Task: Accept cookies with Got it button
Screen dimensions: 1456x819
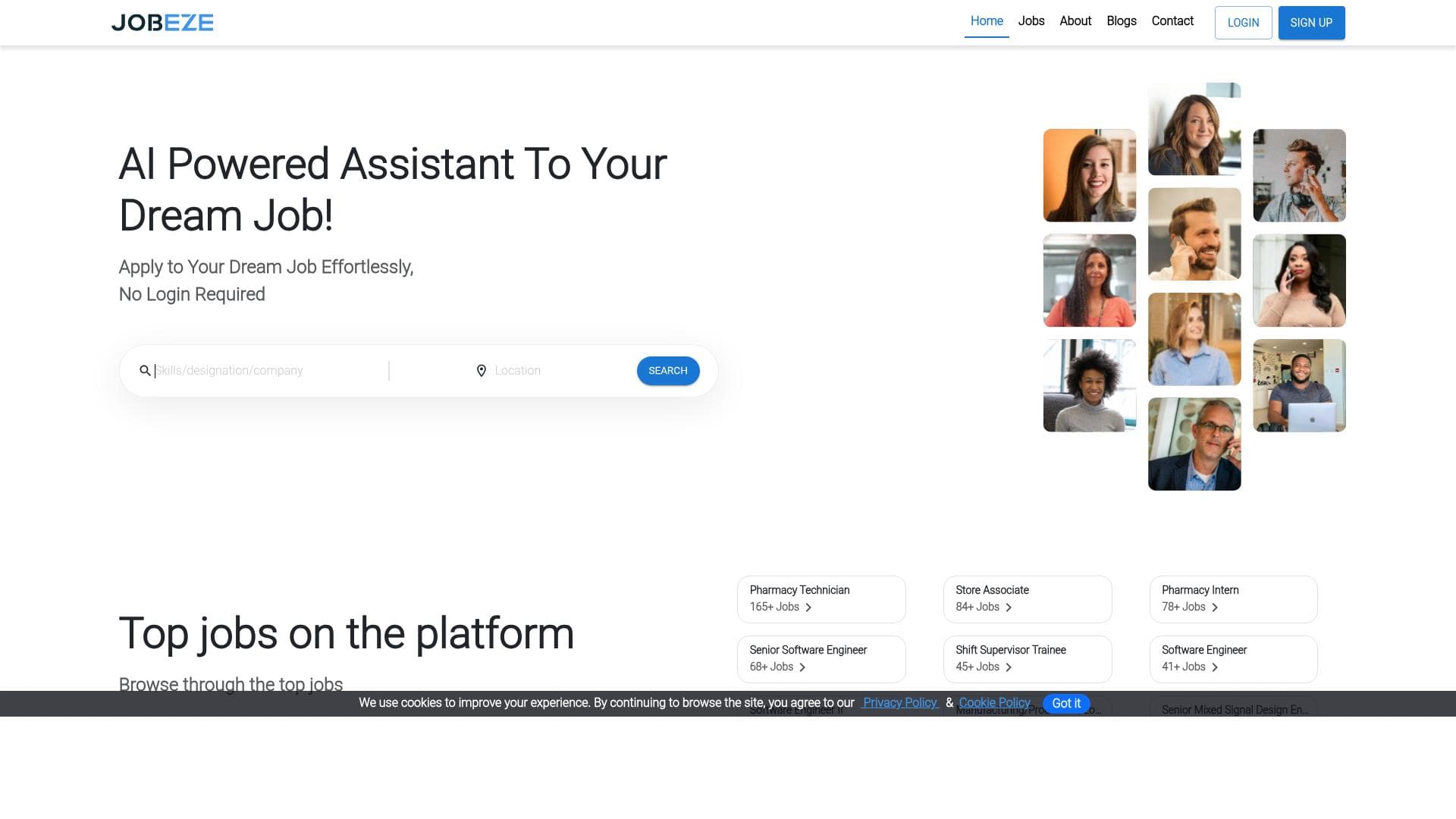Action: coord(1066,703)
